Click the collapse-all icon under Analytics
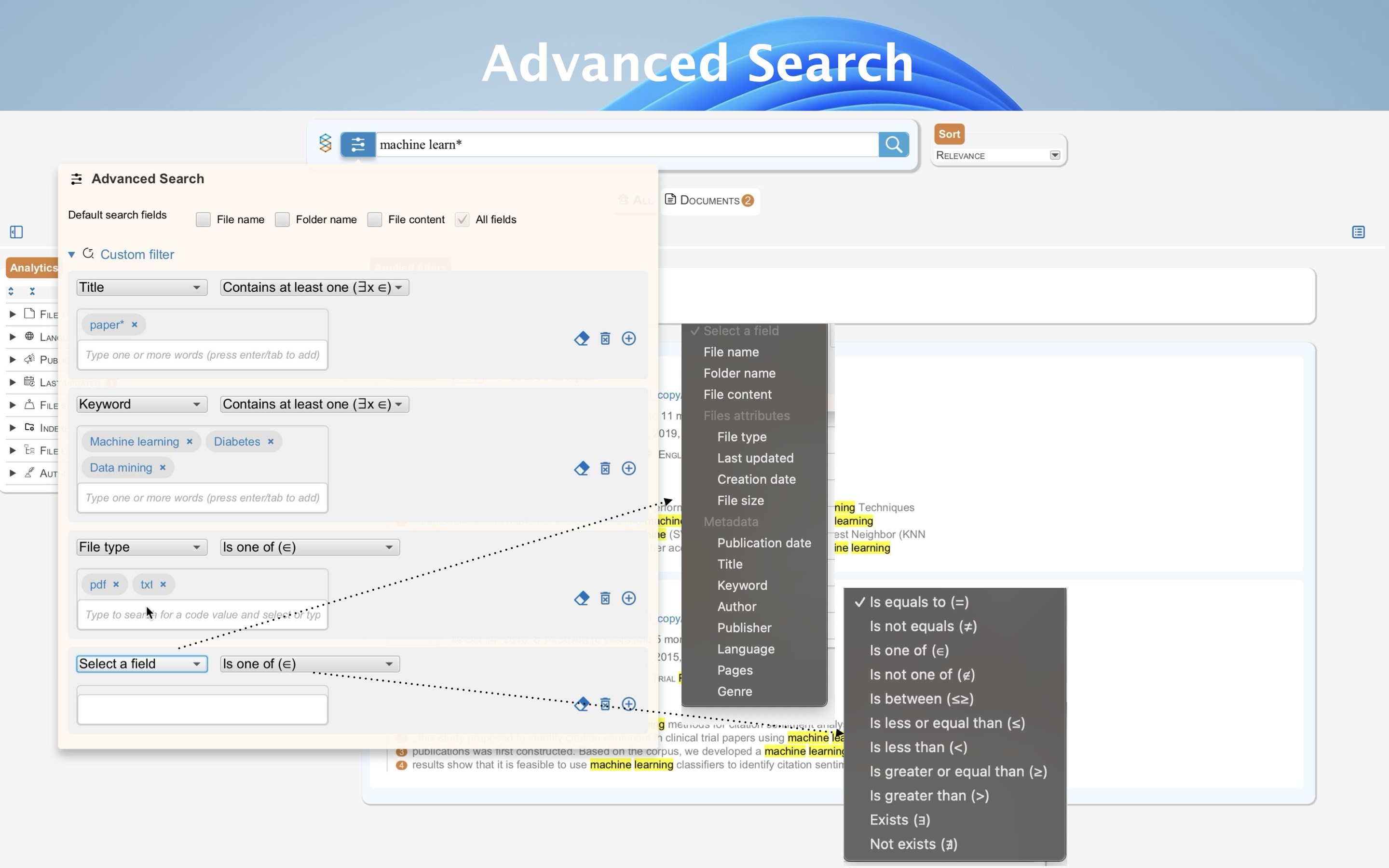This screenshot has width=1389, height=868. pyautogui.click(x=32, y=292)
